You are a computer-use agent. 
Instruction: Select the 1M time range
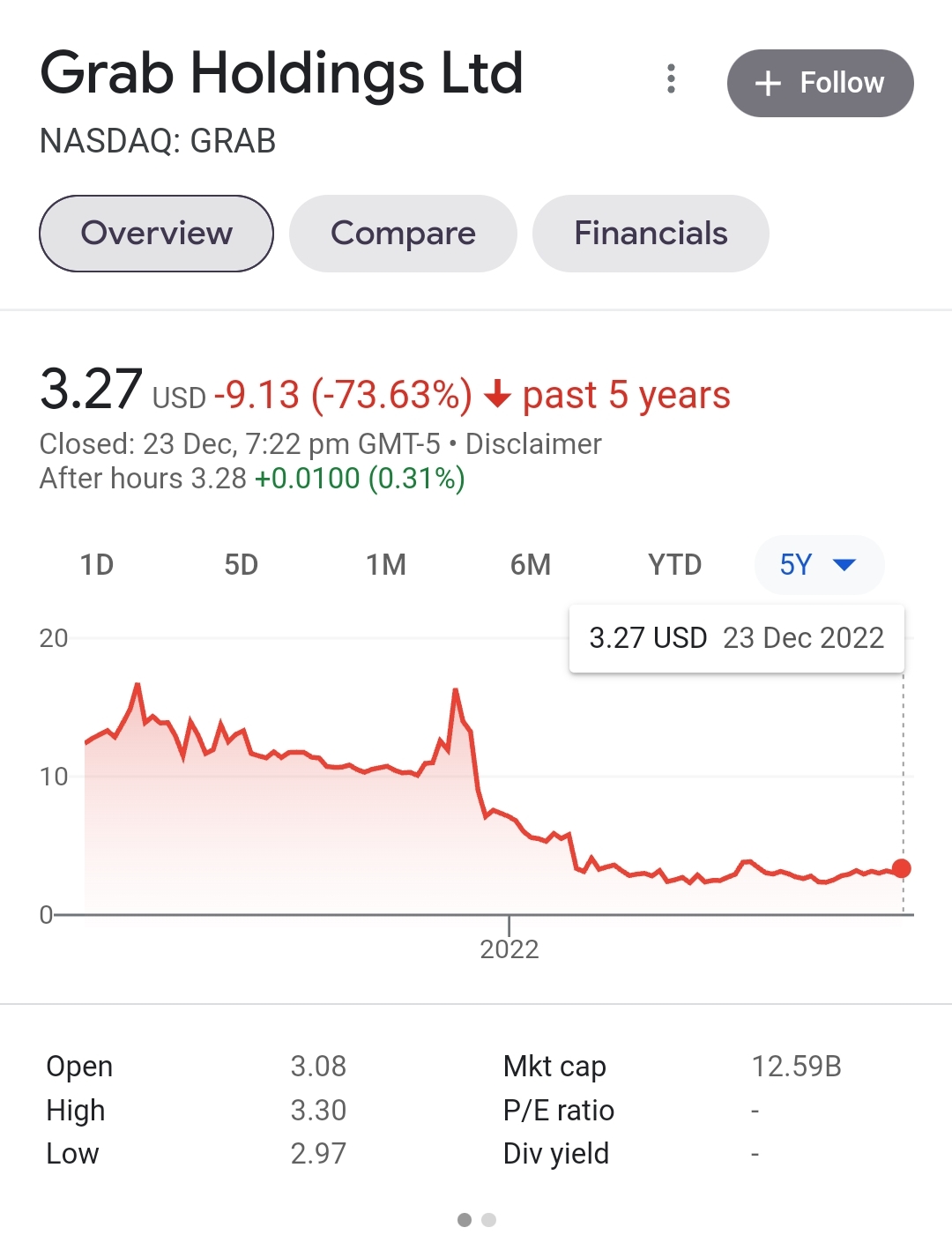pos(386,565)
